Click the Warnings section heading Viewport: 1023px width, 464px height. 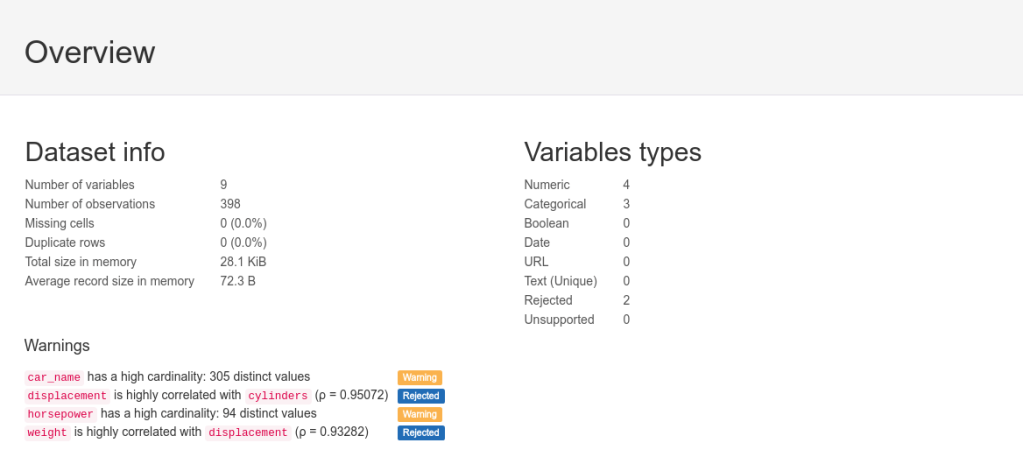click(x=57, y=345)
